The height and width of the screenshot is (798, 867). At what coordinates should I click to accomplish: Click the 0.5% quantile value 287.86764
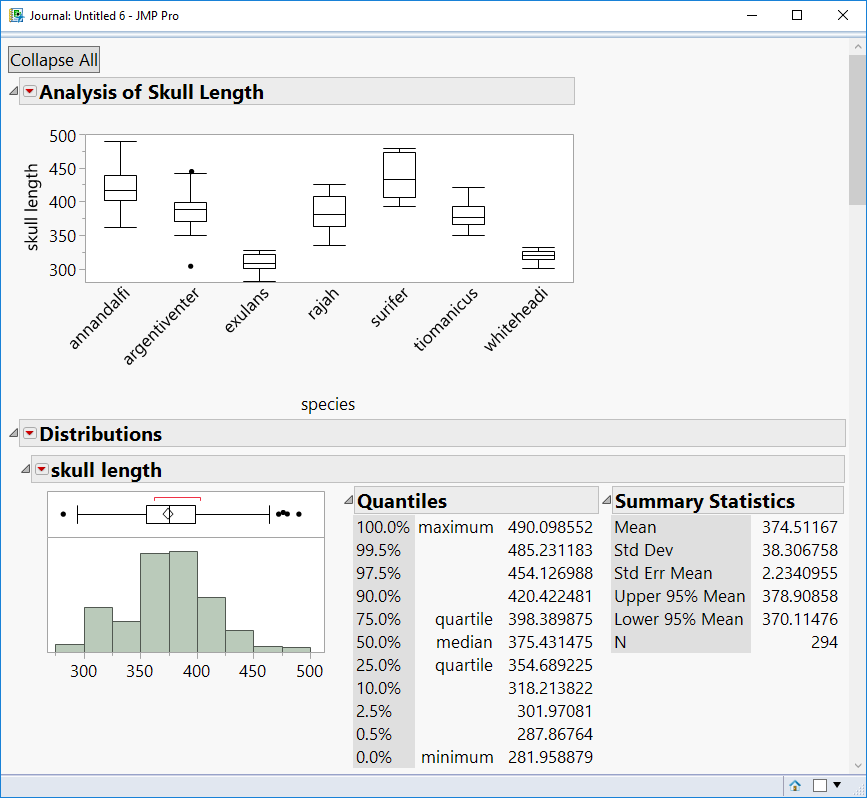click(x=555, y=734)
